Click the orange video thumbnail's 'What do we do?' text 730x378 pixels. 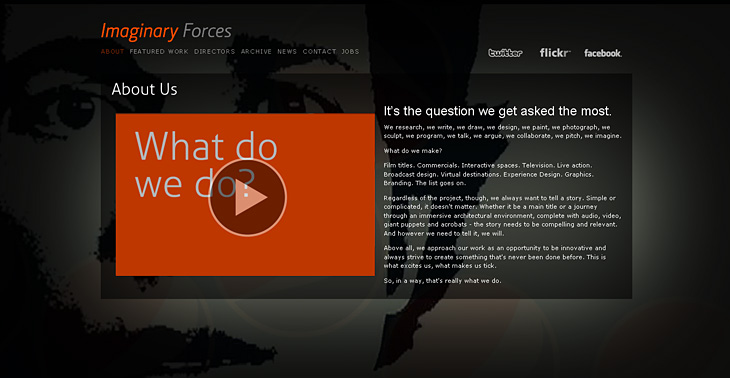(x=206, y=164)
